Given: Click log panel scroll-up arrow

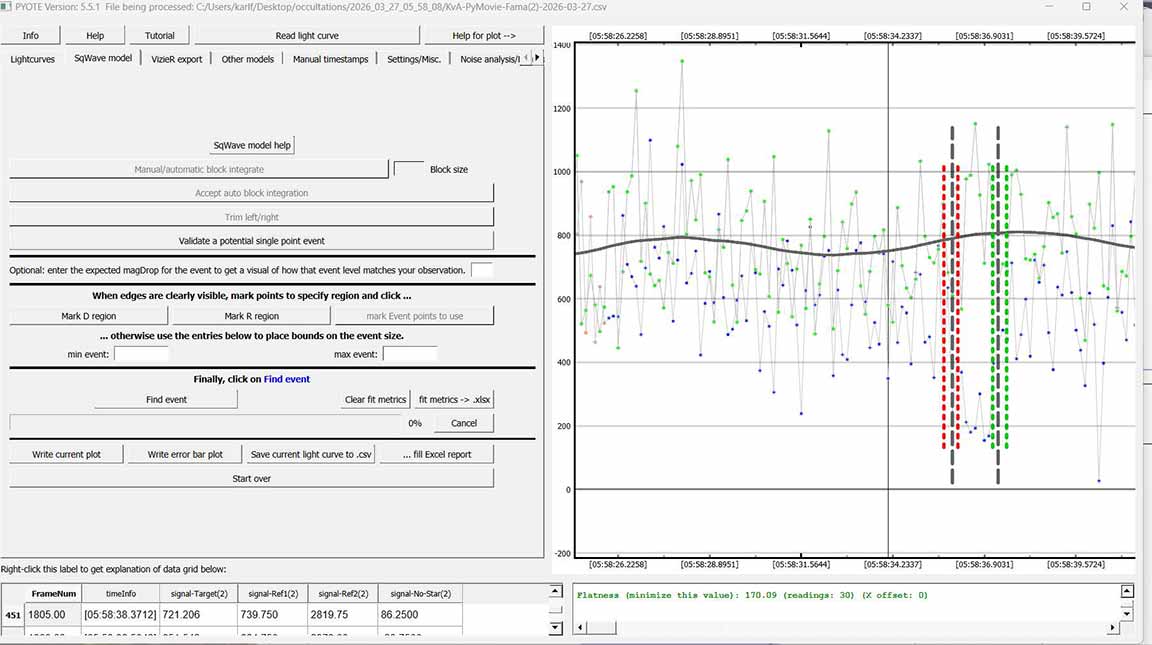Looking at the screenshot, I should [x=1127, y=591].
